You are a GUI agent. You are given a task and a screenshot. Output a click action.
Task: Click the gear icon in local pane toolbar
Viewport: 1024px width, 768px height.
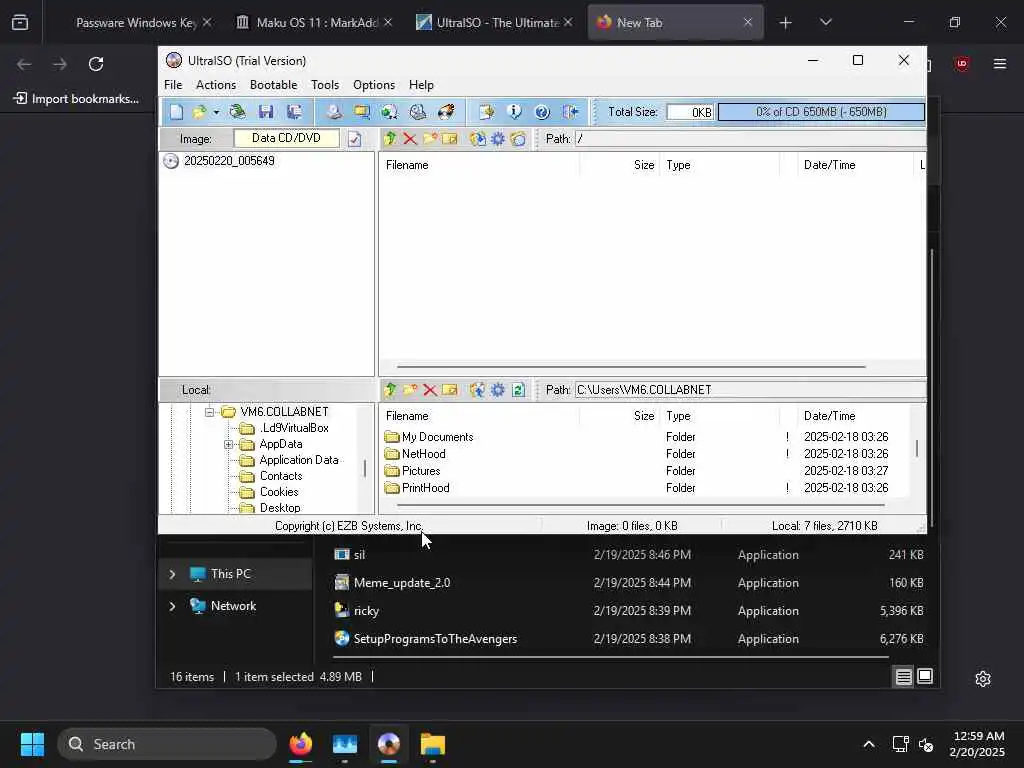pyautogui.click(x=498, y=390)
